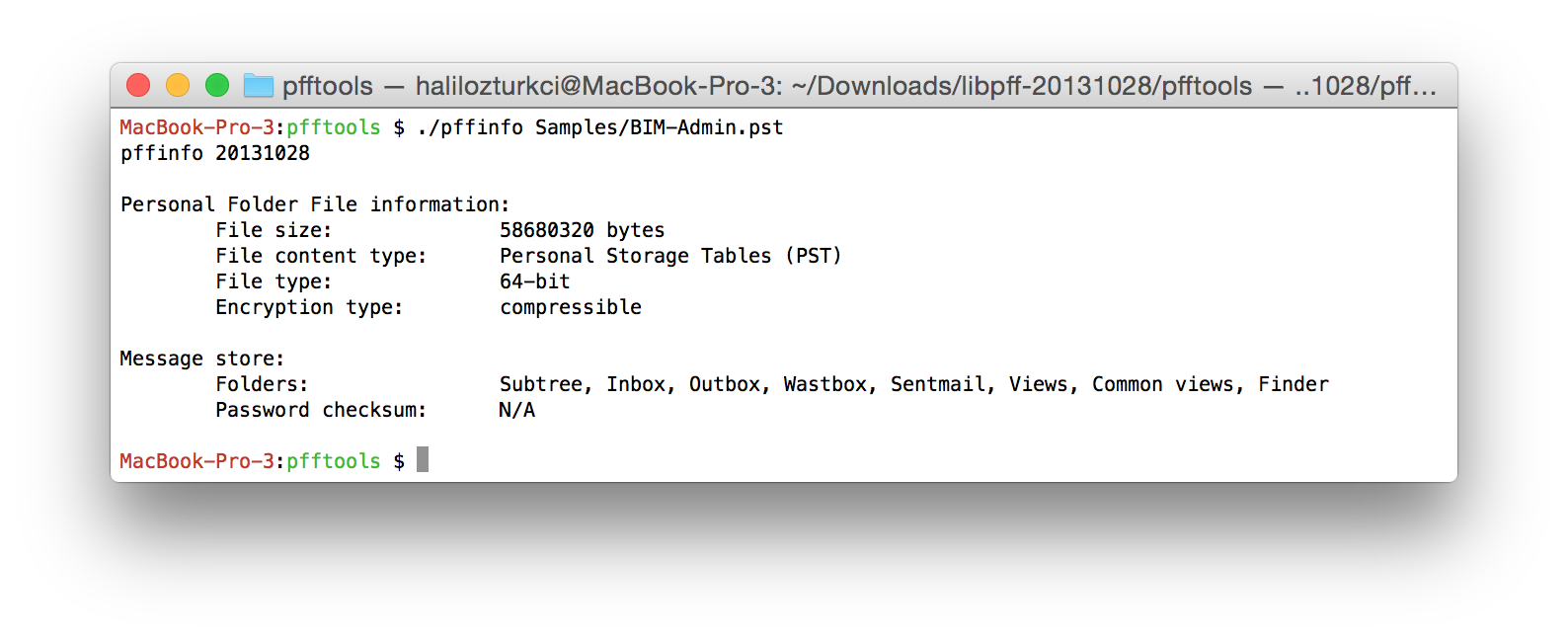The width and height of the screenshot is (1568, 640).
Task: Click the ./pffinfo command text
Action: (470, 127)
